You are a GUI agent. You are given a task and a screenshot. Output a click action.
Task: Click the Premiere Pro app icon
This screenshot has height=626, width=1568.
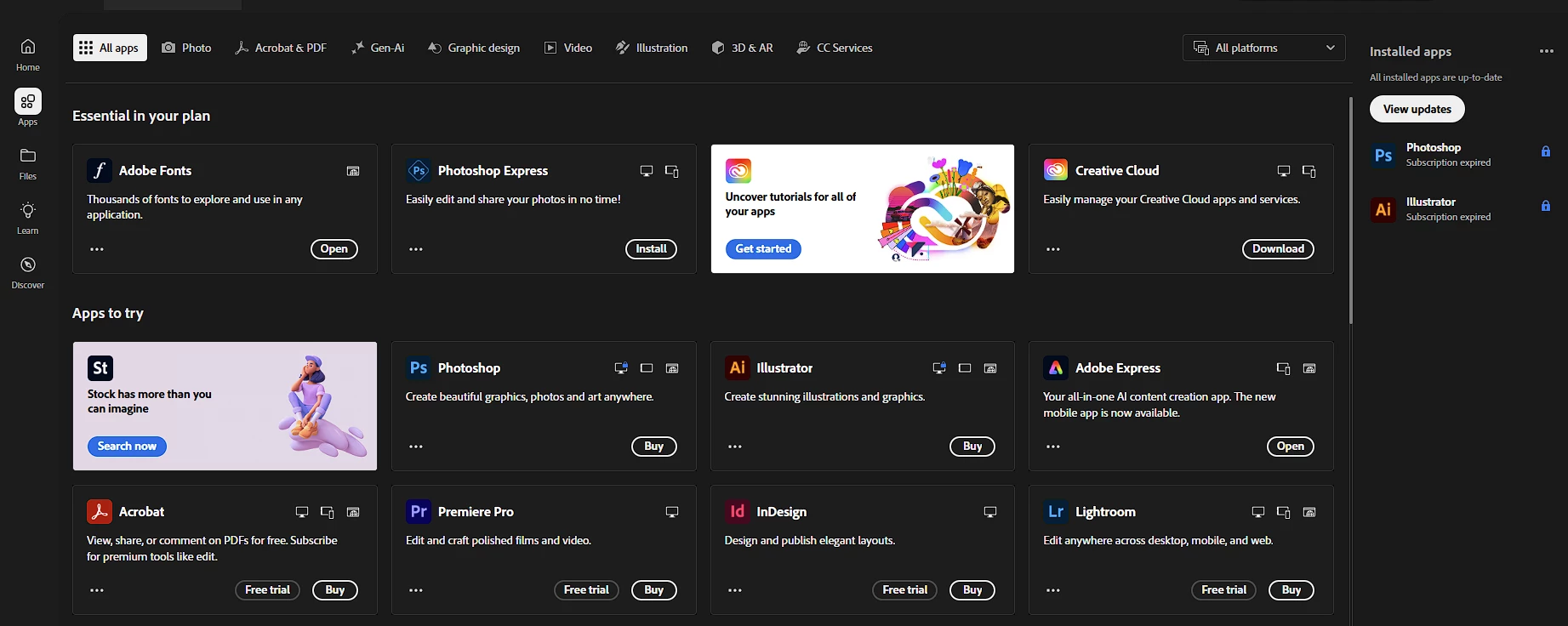[x=419, y=511]
